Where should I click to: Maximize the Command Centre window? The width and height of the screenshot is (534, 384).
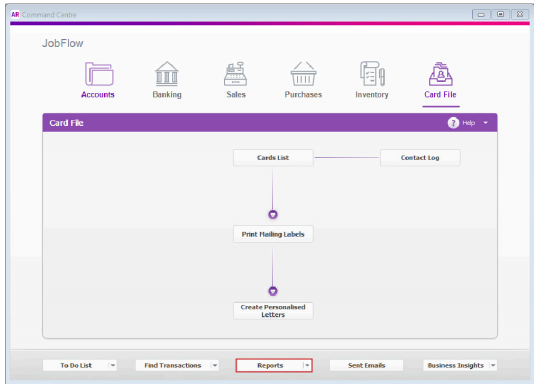click(500, 14)
